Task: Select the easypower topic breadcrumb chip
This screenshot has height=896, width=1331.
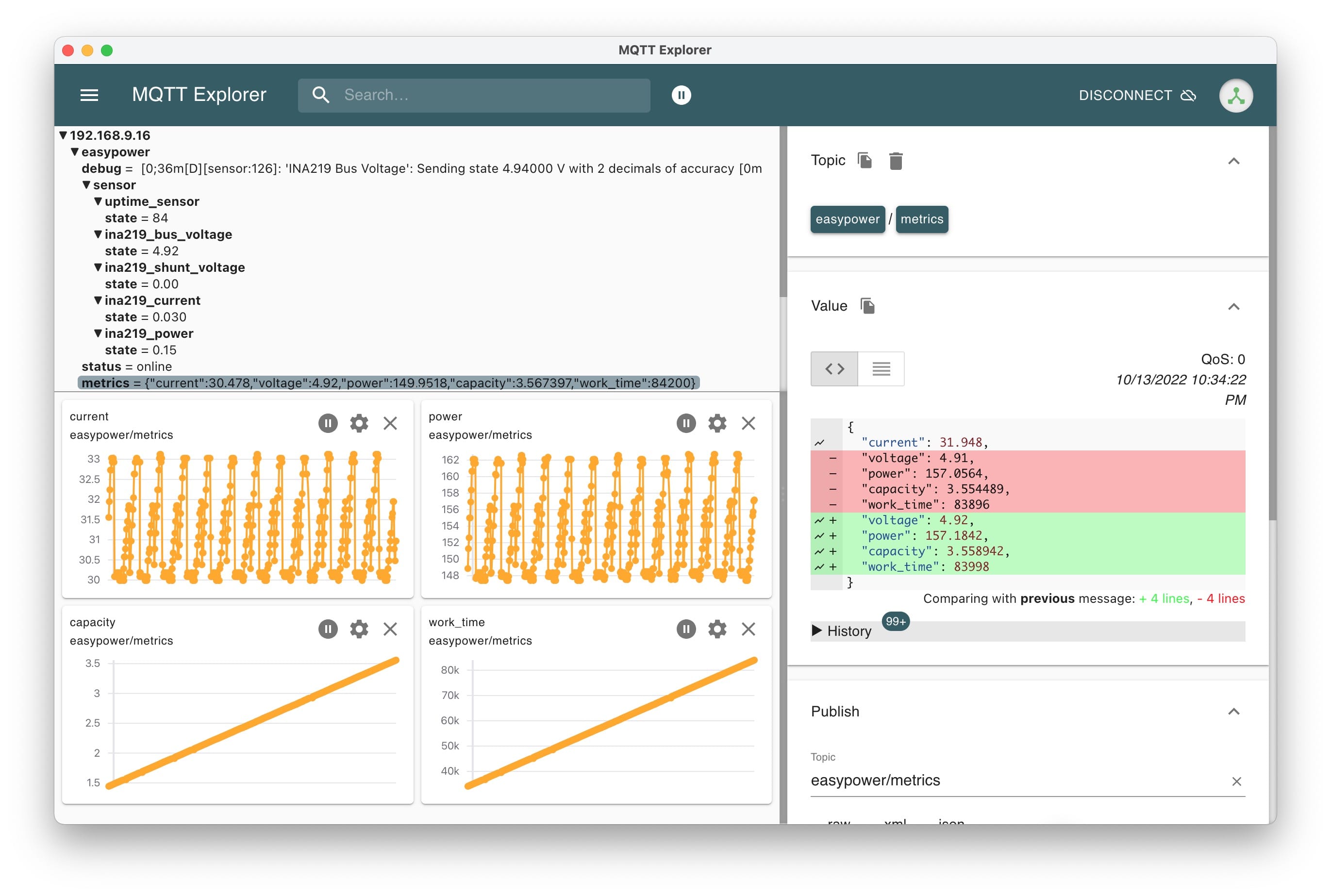Action: coord(847,219)
